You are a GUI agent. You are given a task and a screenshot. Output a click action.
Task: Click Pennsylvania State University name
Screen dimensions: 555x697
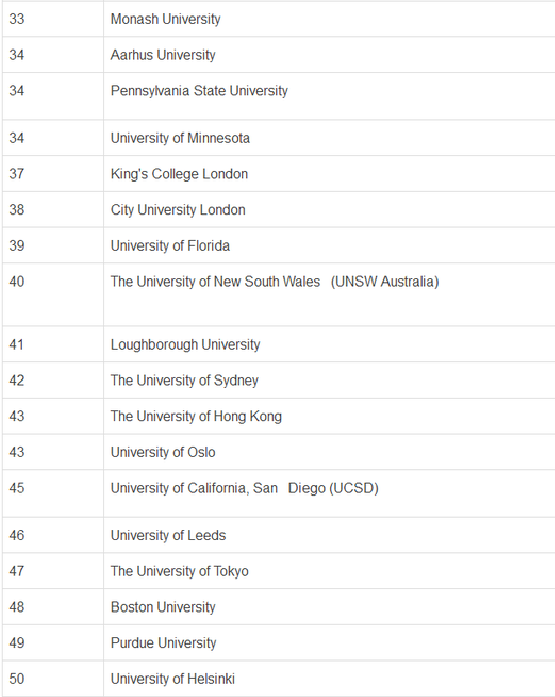[199, 91]
